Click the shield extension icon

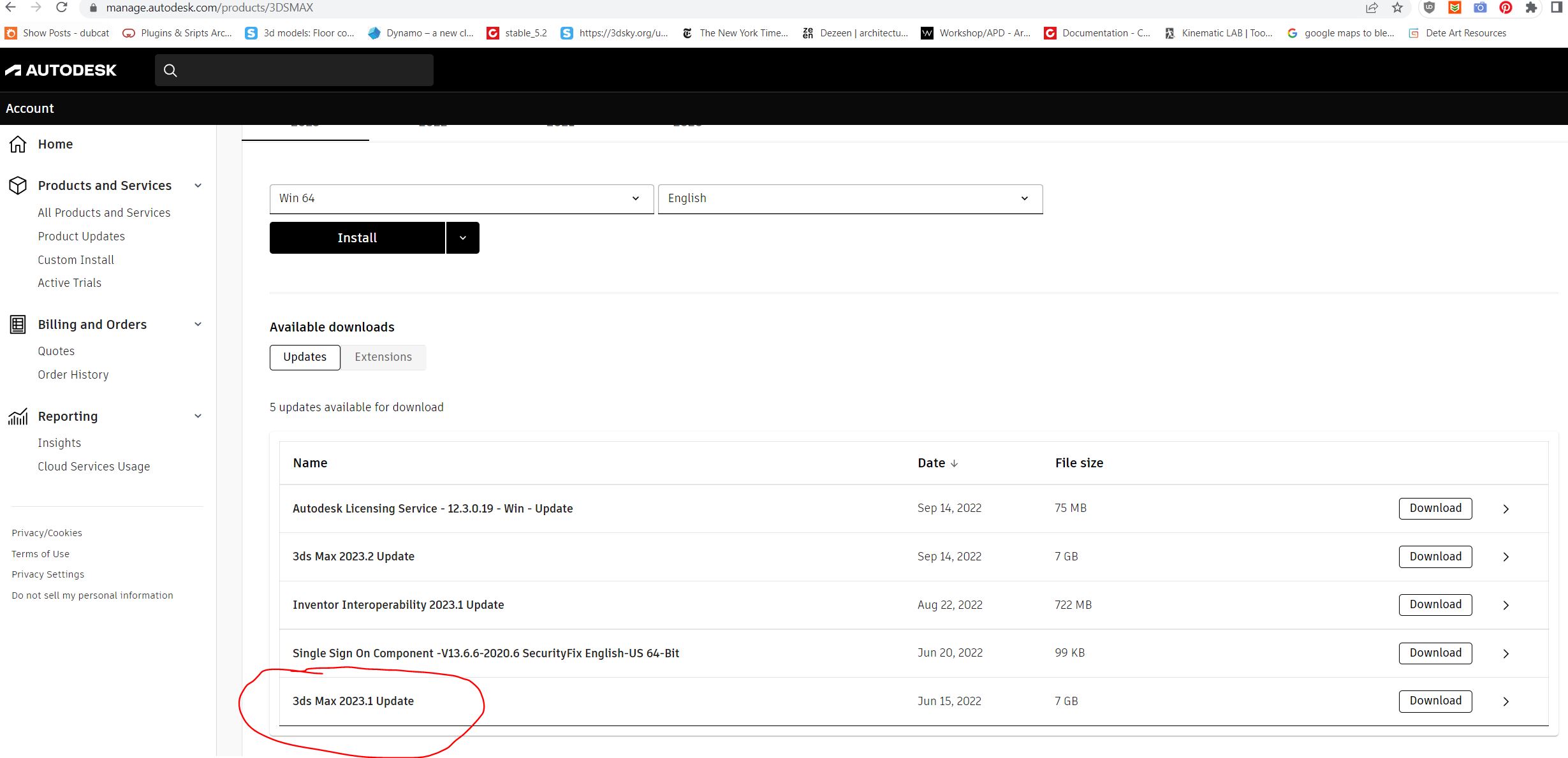(x=1429, y=8)
